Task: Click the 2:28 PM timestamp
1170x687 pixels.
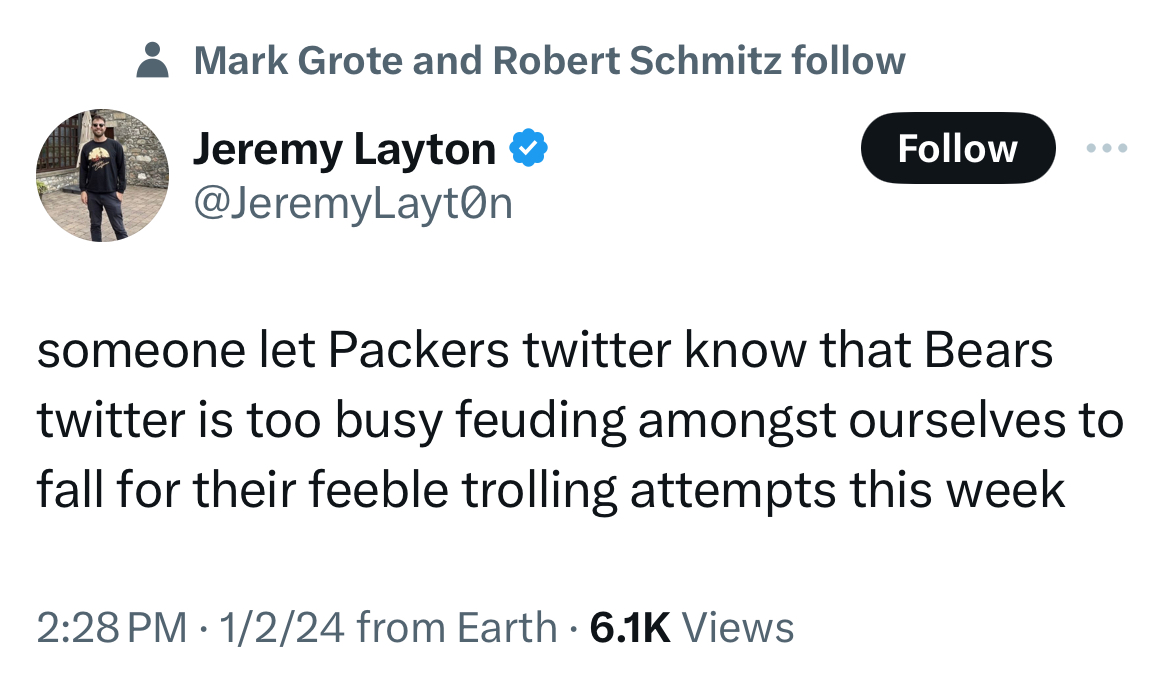Action: 112,628
